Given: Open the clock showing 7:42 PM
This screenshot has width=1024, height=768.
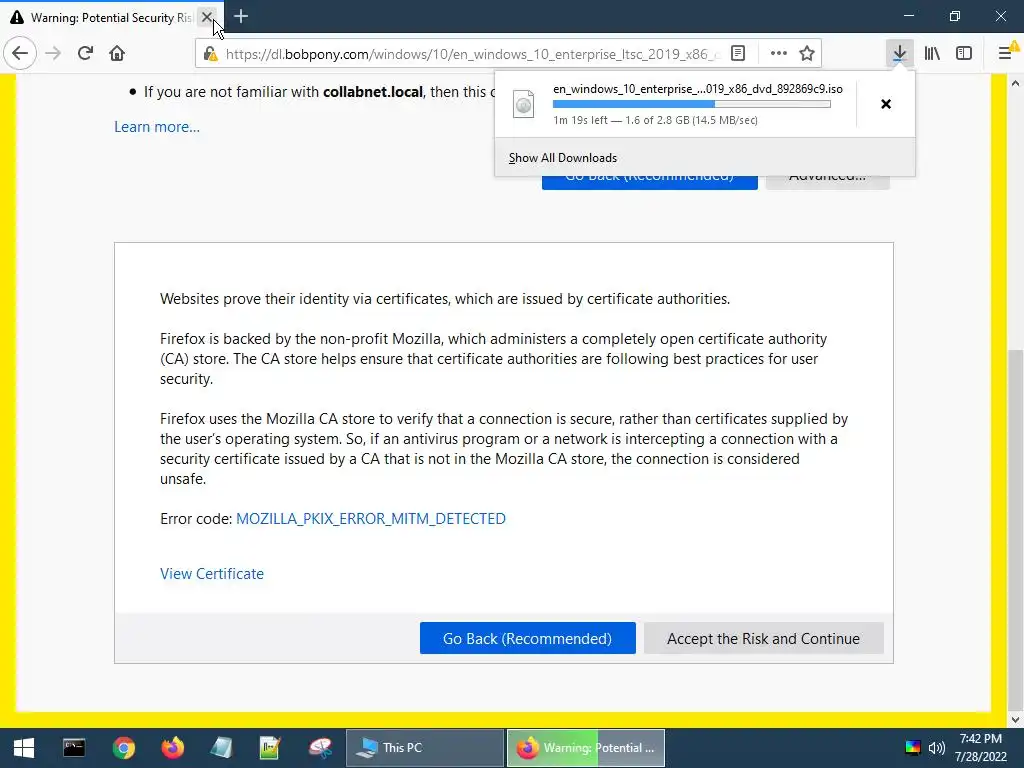Looking at the screenshot, I should point(980,748).
